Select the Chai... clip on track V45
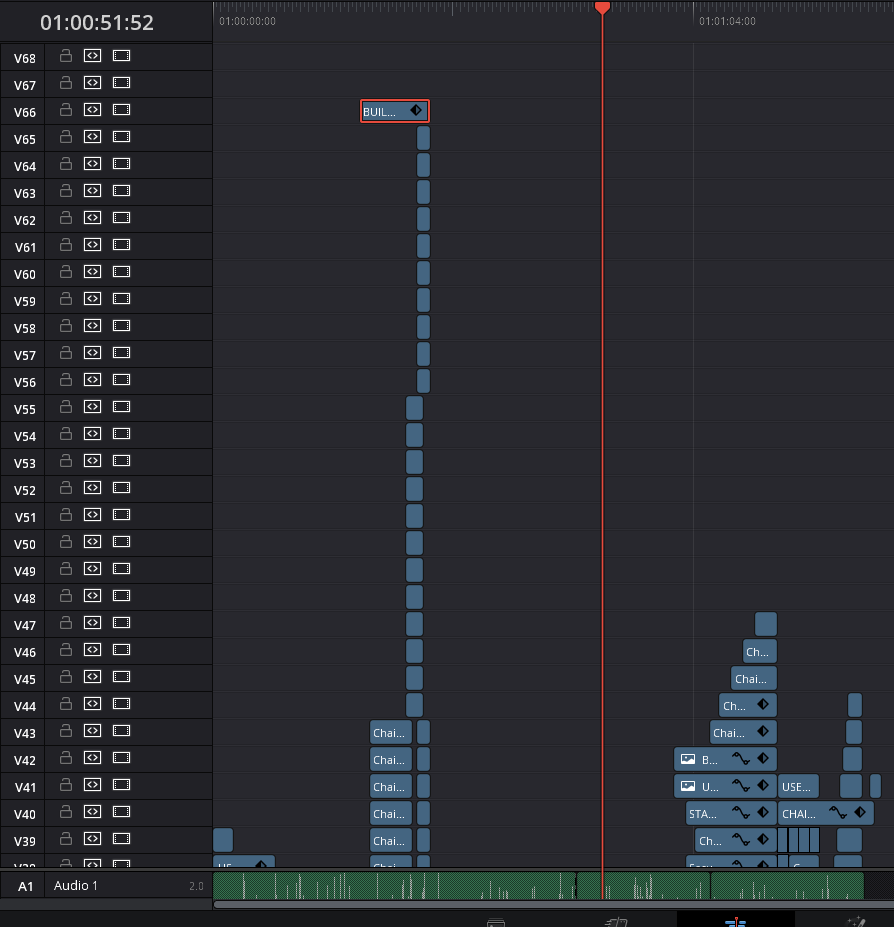894x927 pixels. 754,679
